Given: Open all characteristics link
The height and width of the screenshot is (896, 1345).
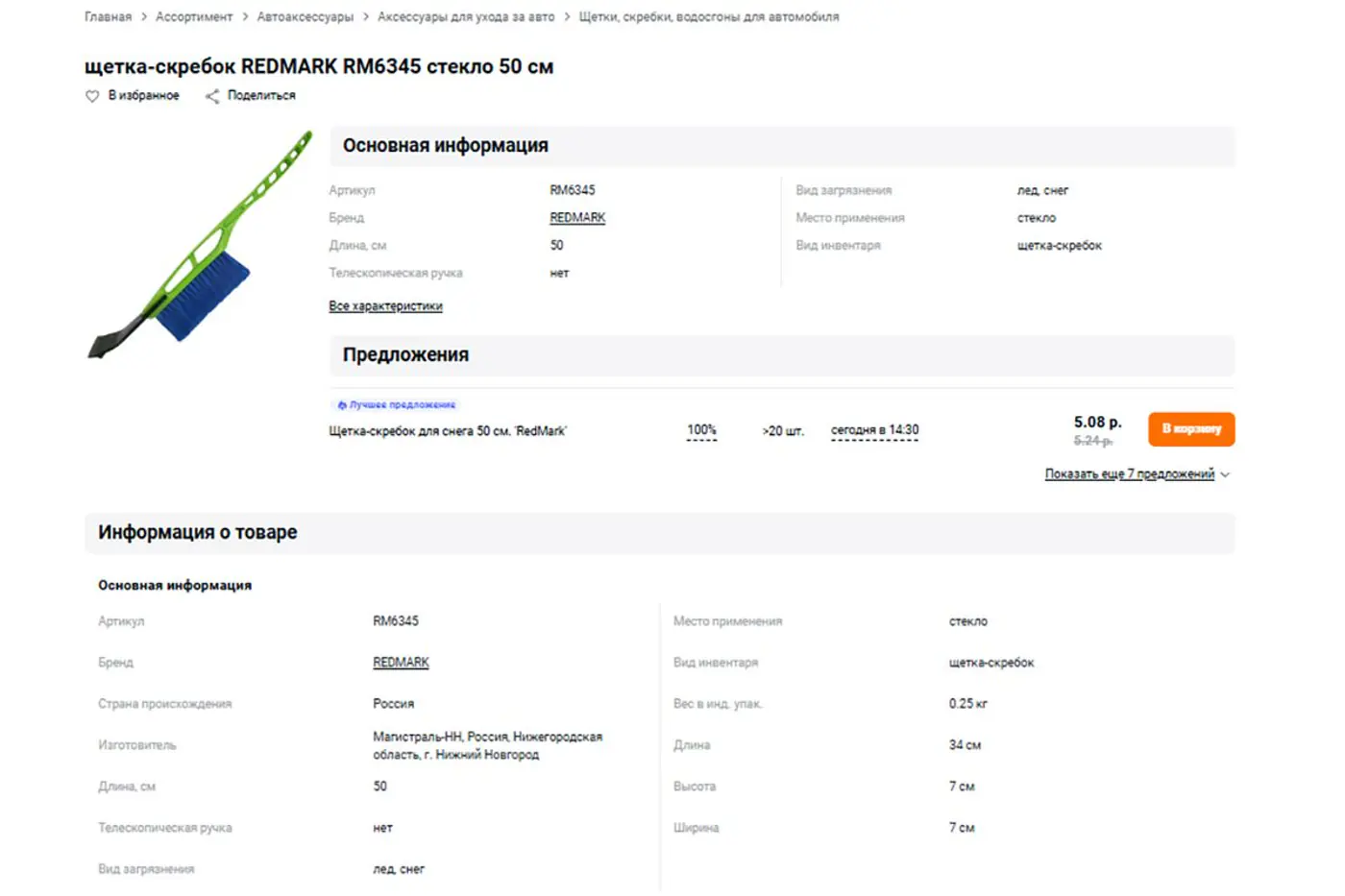Looking at the screenshot, I should pos(385,306).
